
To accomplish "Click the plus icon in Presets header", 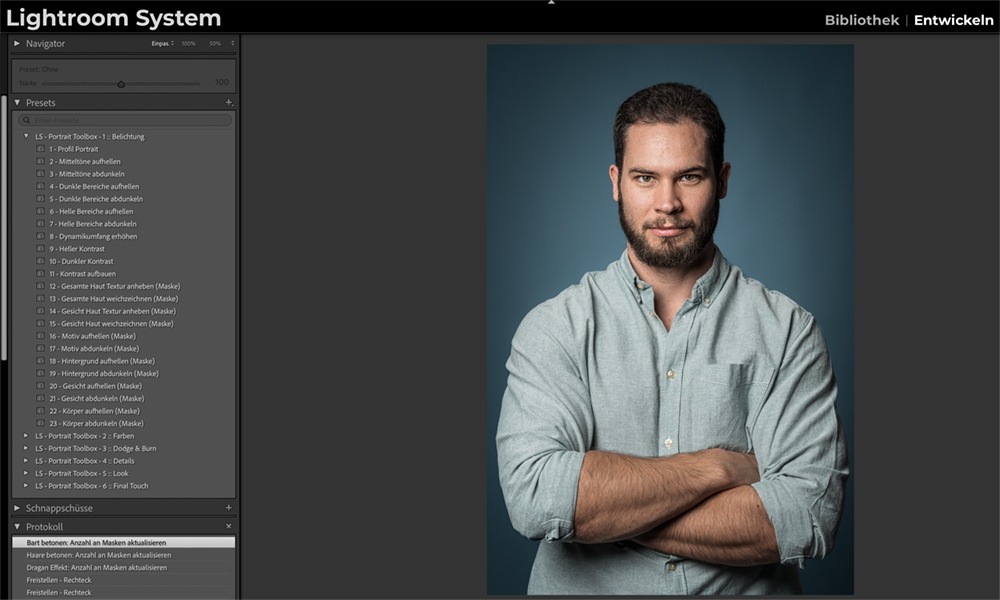I will [228, 103].
